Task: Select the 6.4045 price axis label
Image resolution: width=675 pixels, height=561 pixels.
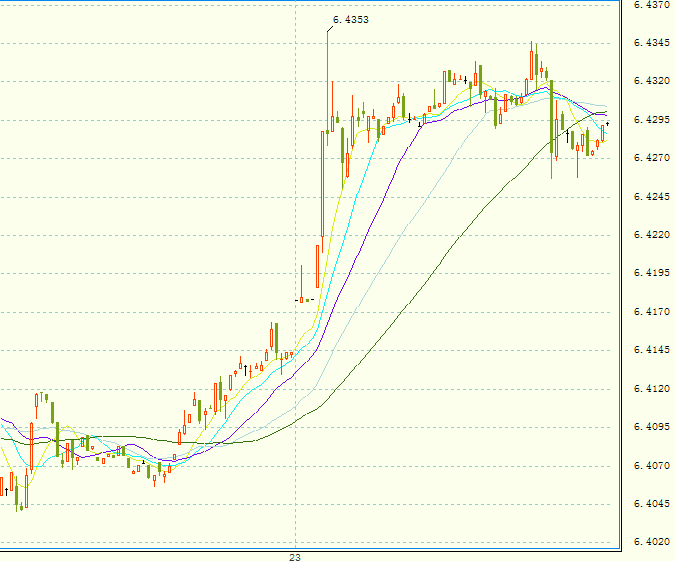Action: (652, 504)
